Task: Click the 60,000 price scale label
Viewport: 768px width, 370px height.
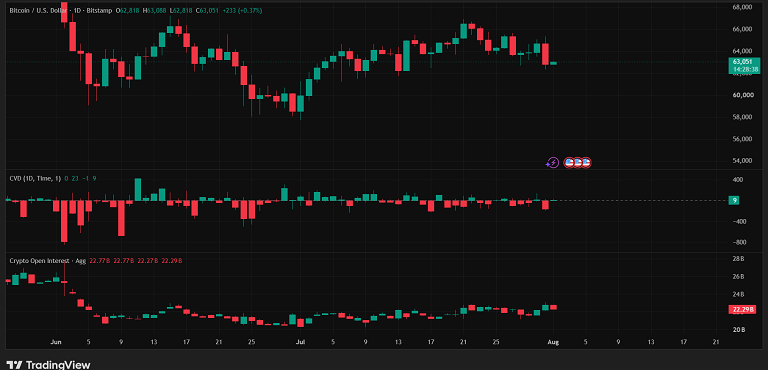Action: click(743, 95)
